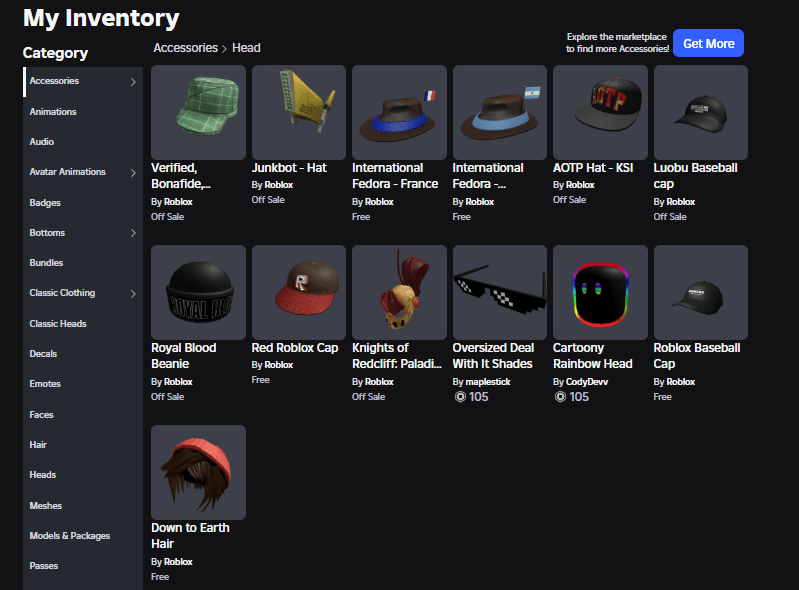Open the Luobu Baseball cap title link
This screenshot has height=590, width=799.
coord(696,176)
